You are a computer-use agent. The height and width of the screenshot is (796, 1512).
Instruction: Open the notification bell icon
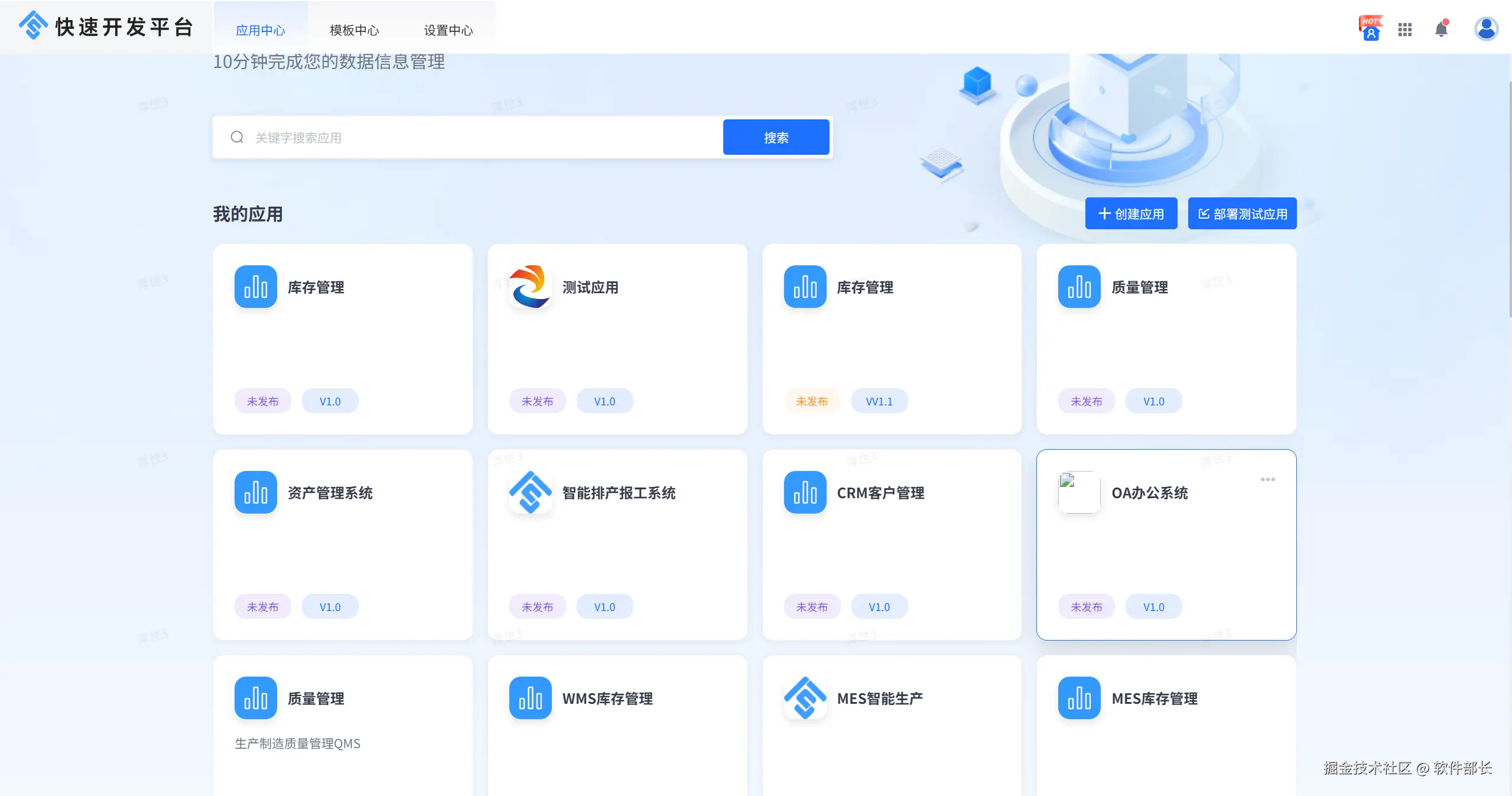coord(1441,29)
